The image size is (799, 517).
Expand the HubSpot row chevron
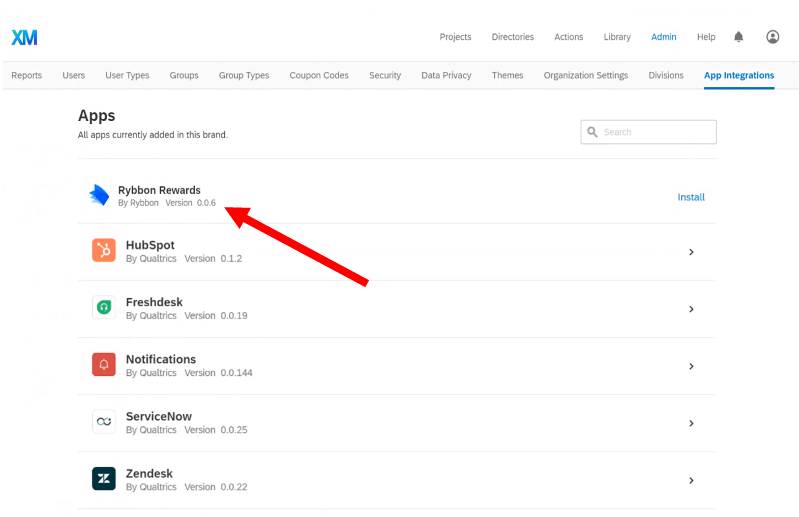691,252
